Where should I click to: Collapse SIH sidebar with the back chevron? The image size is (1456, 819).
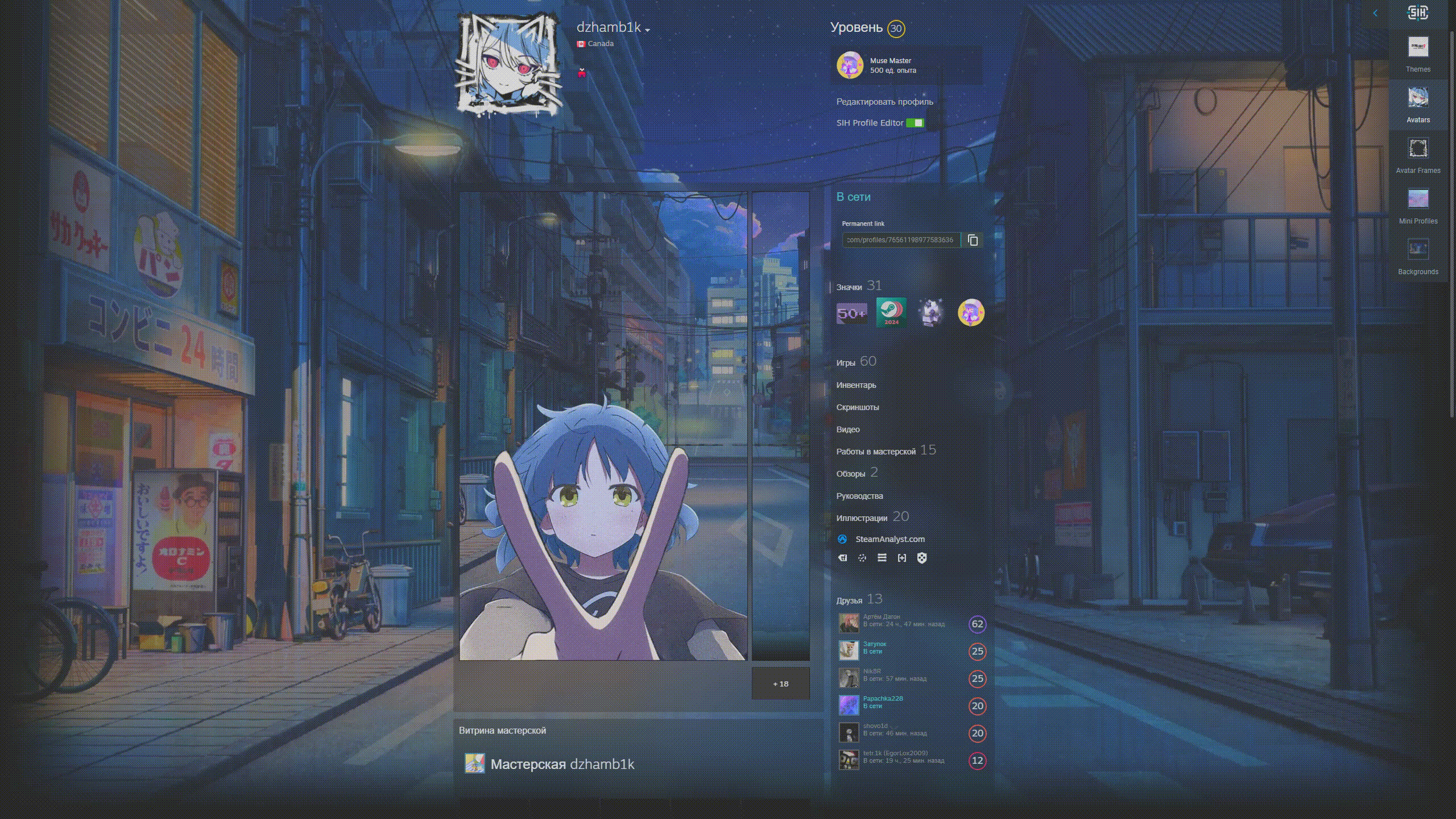[x=1375, y=13]
